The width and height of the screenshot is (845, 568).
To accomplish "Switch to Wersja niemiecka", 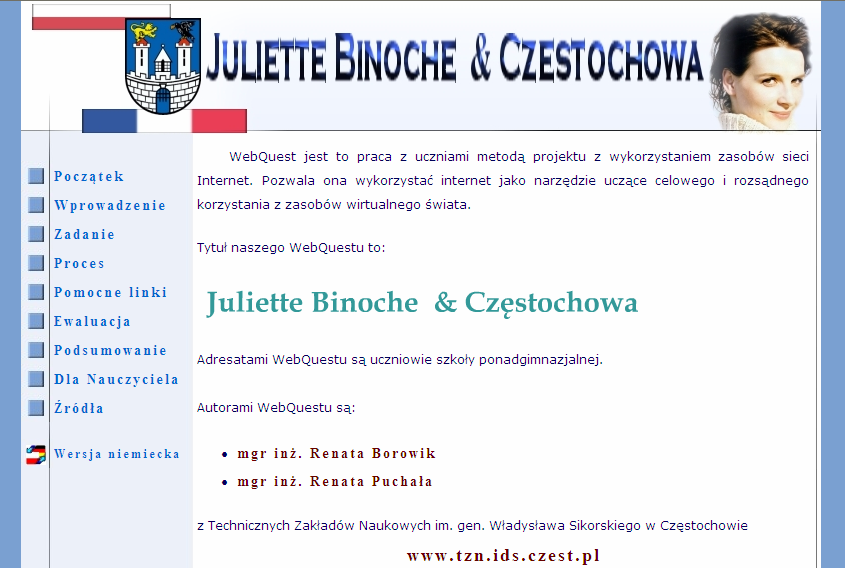I will (117, 454).
